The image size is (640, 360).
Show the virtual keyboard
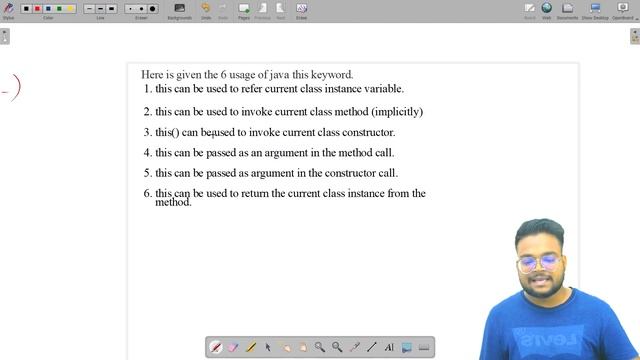[x=424, y=347]
